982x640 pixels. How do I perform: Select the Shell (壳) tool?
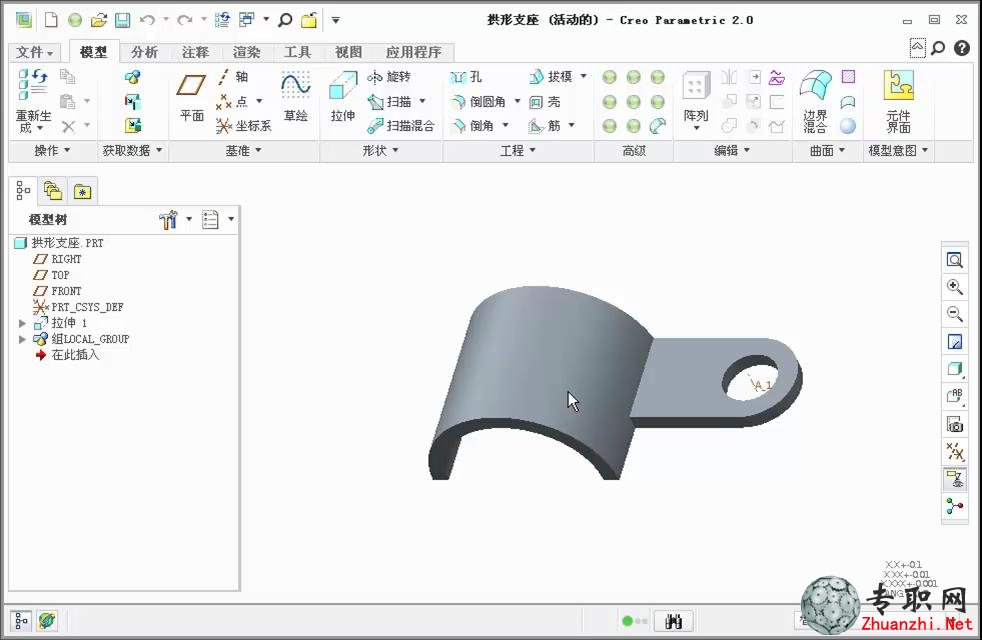(545, 101)
